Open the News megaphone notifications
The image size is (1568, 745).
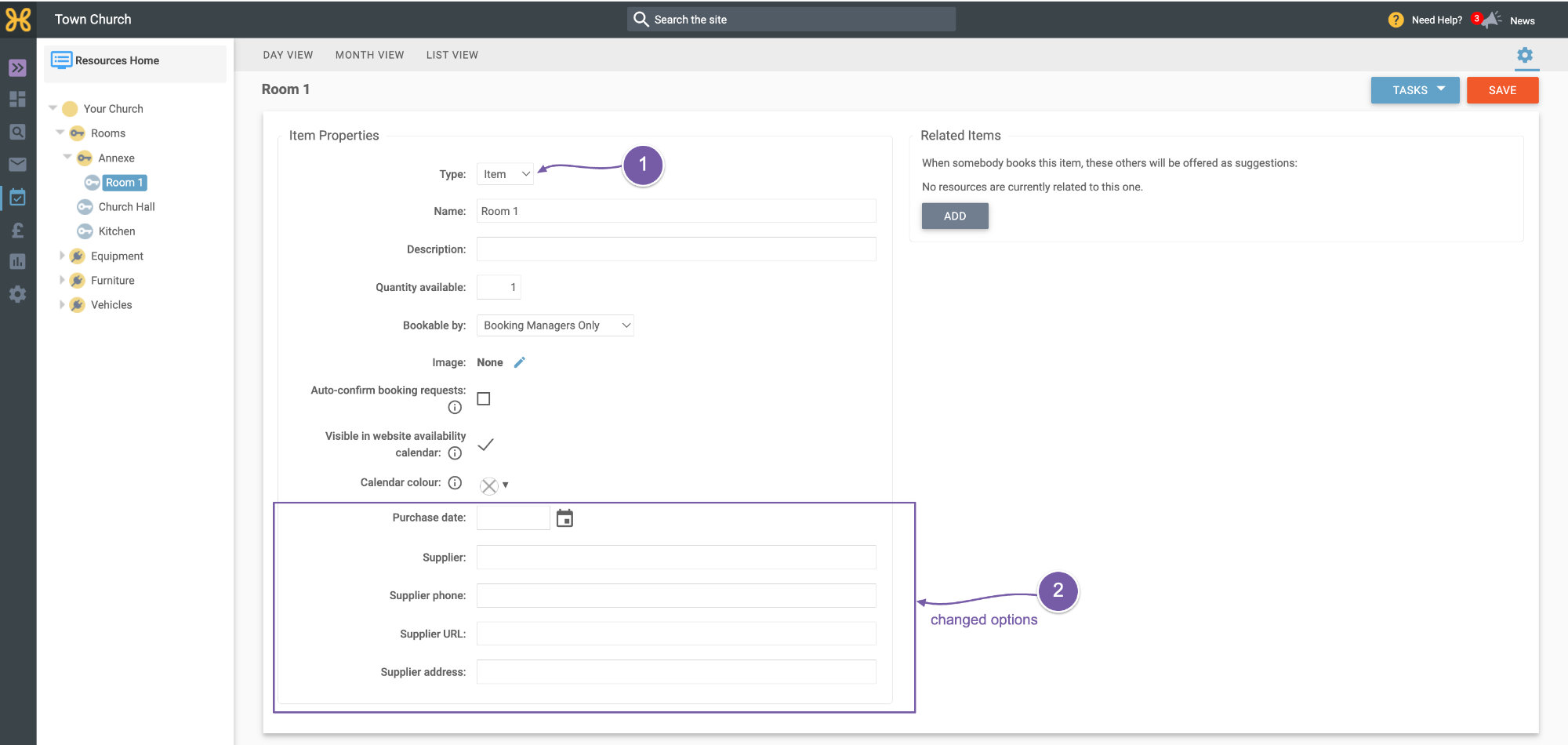(x=1491, y=20)
